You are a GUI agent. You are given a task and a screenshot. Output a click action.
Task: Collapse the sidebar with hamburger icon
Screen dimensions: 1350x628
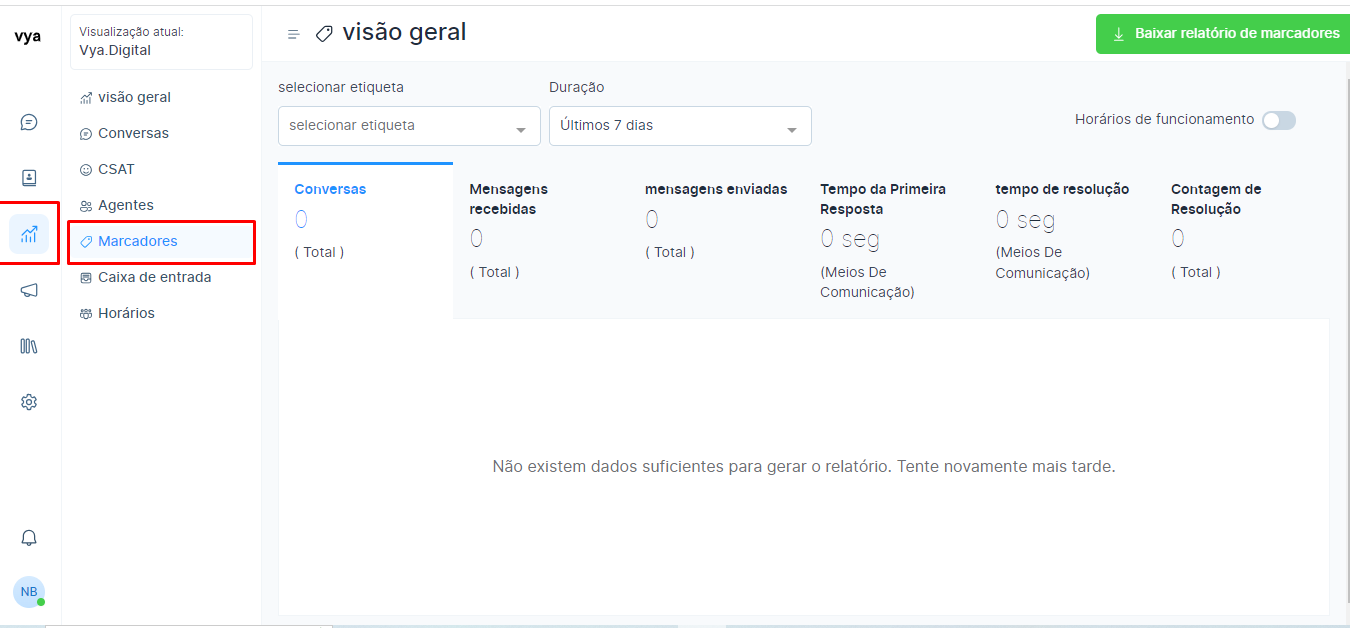pyautogui.click(x=293, y=34)
